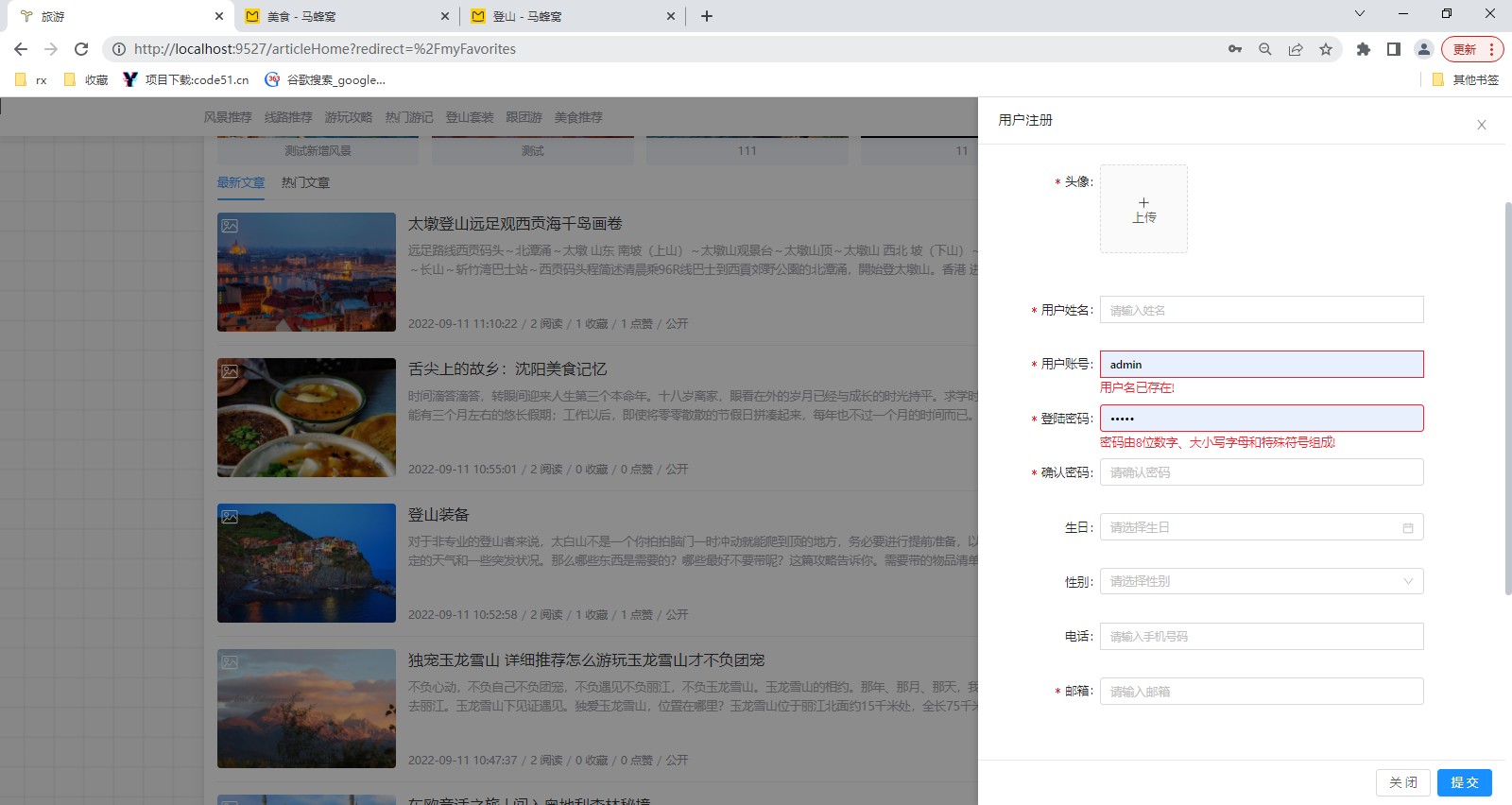
Task: Open the 跟团游 menu item
Action: tap(524, 117)
